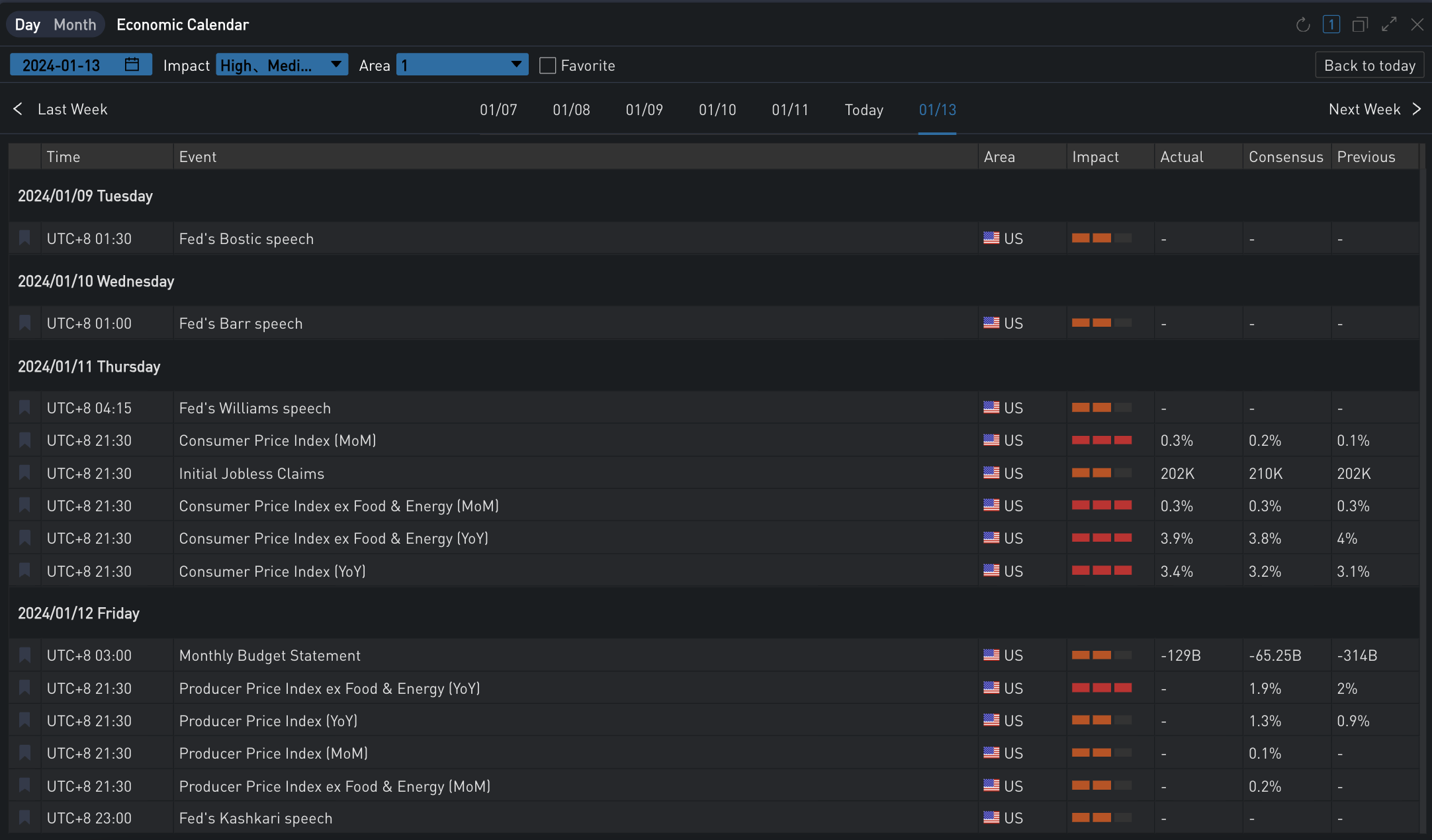Click the expand to fullscreen icon

pyautogui.click(x=1389, y=25)
